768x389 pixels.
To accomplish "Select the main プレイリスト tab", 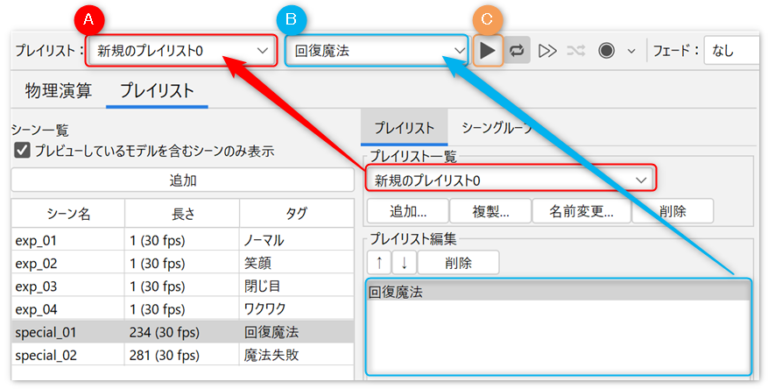I will 157,91.
